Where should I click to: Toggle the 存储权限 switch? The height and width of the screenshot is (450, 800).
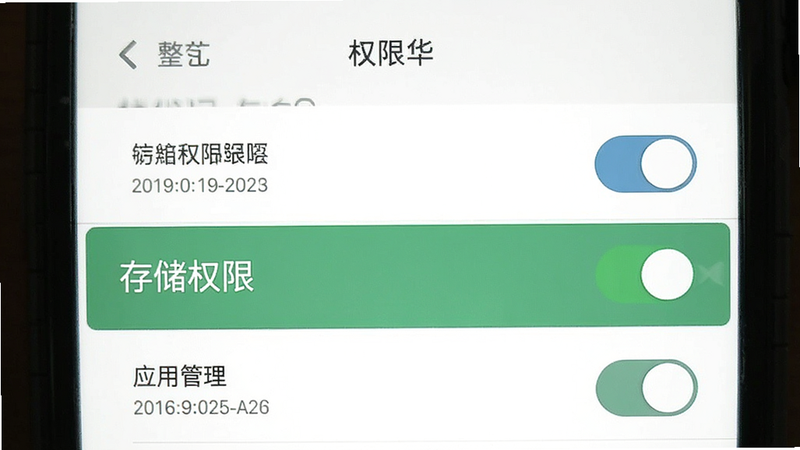tap(645, 274)
